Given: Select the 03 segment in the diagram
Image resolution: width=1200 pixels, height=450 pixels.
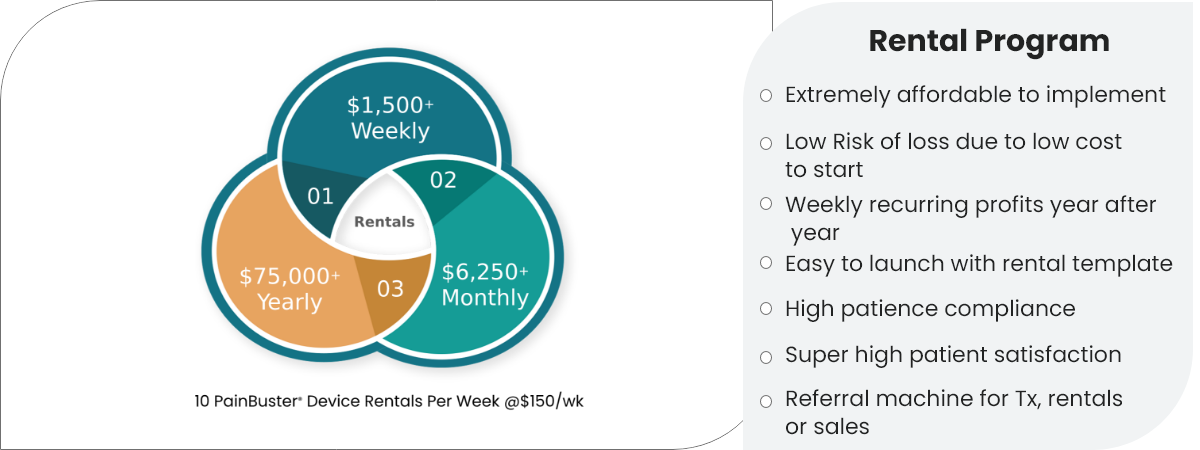Looking at the screenshot, I should click(390, 289).
